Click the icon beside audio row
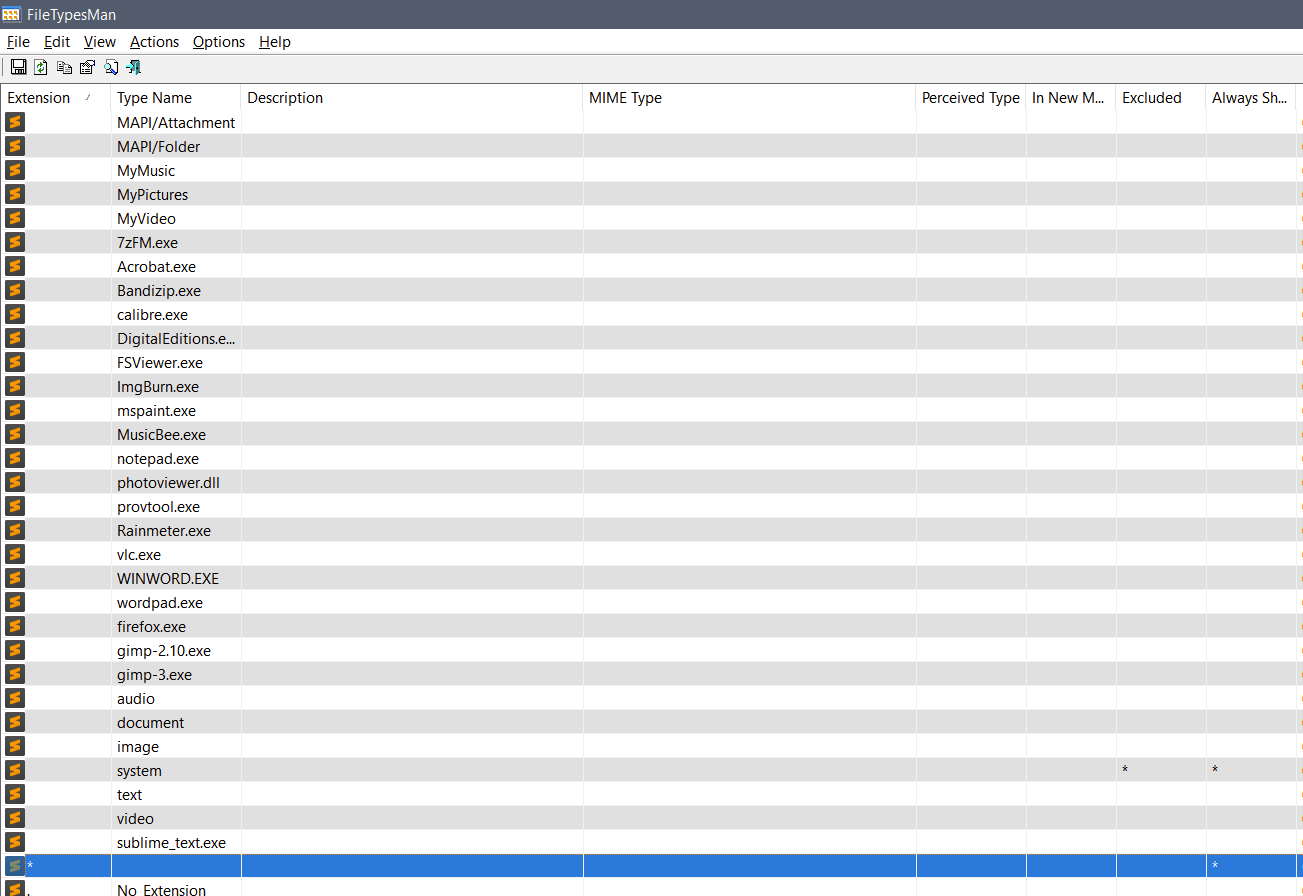 pos(14,698)
